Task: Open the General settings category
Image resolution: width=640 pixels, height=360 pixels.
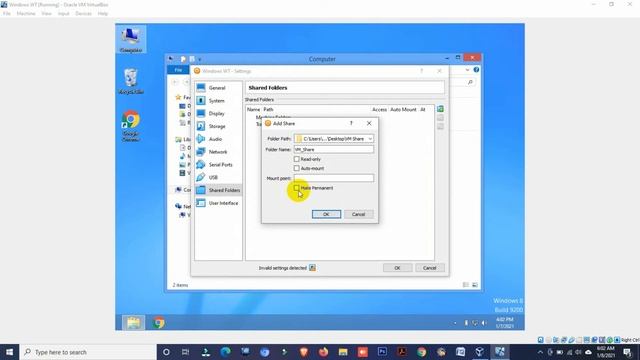Action: (218, 88)
